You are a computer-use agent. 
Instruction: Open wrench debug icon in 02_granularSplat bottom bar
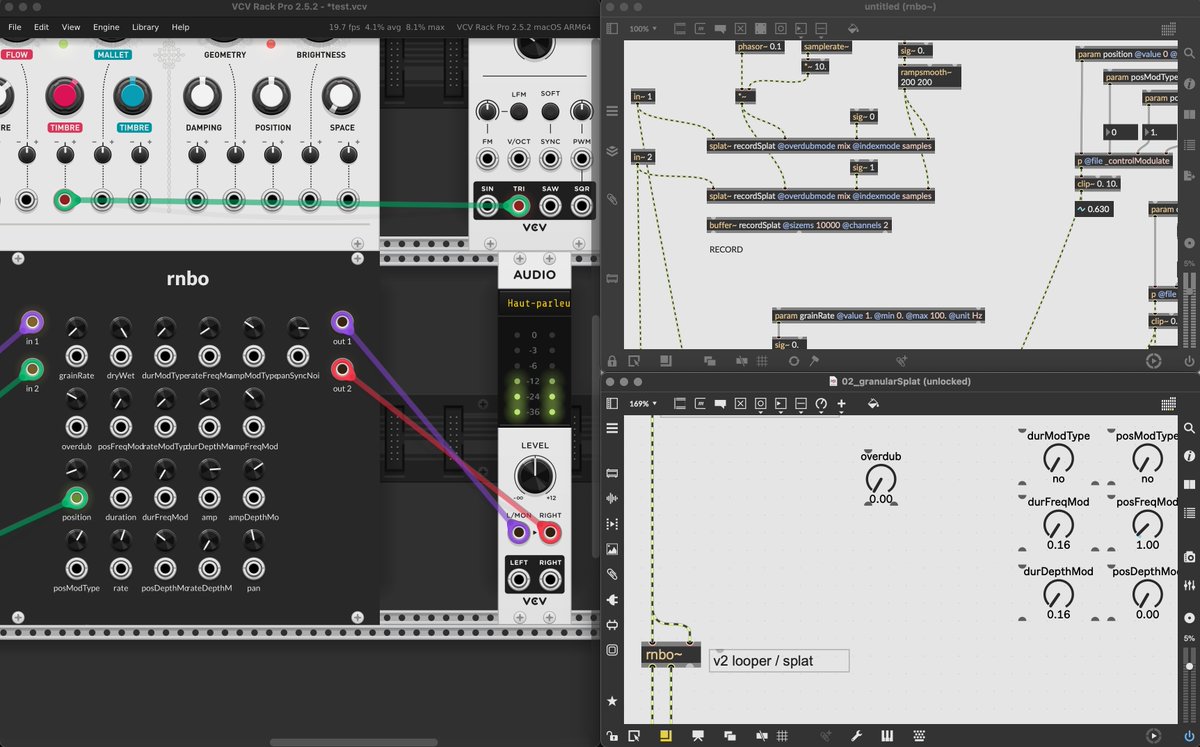pos(857,736)
